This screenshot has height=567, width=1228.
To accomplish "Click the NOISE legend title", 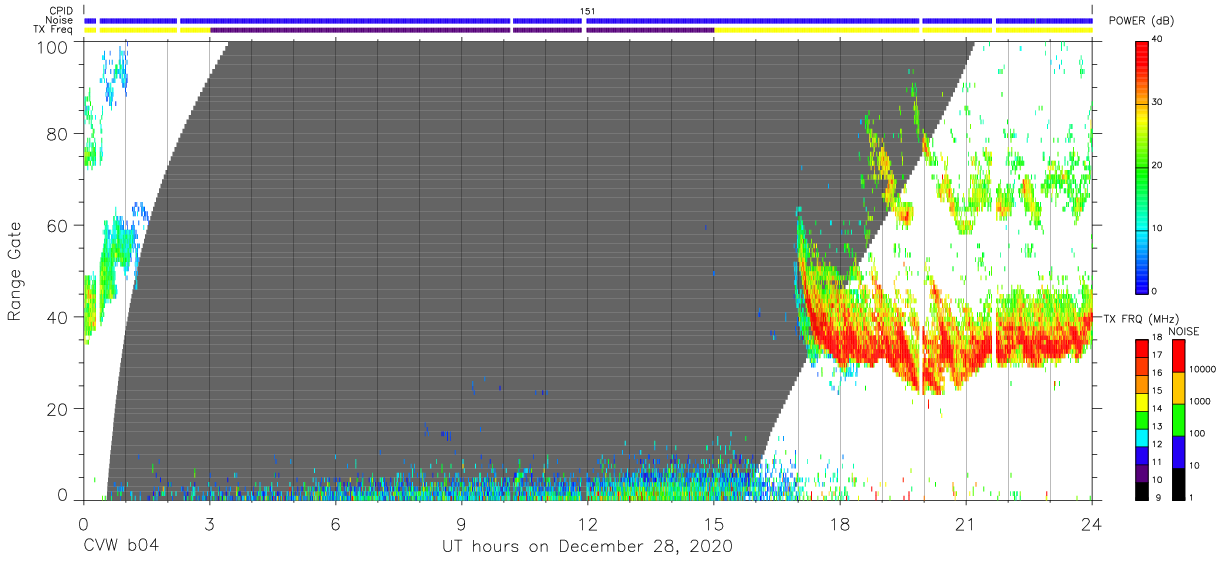I will click(x=1183, y=331).
